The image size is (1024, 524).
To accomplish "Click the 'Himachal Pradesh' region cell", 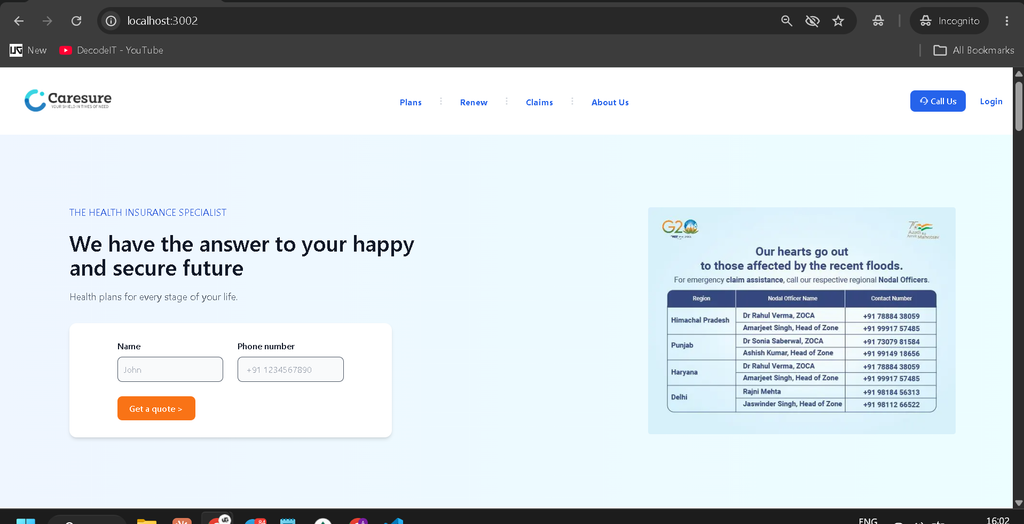I will coord(700,321).
